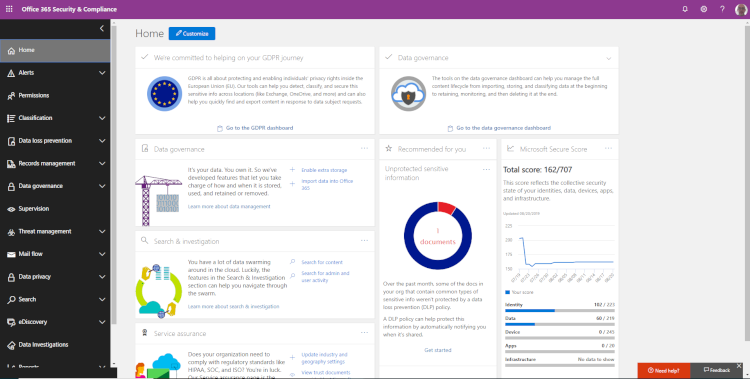Open the user profile avatar
This screenshot has width=750, height=379.
(741, 10)
